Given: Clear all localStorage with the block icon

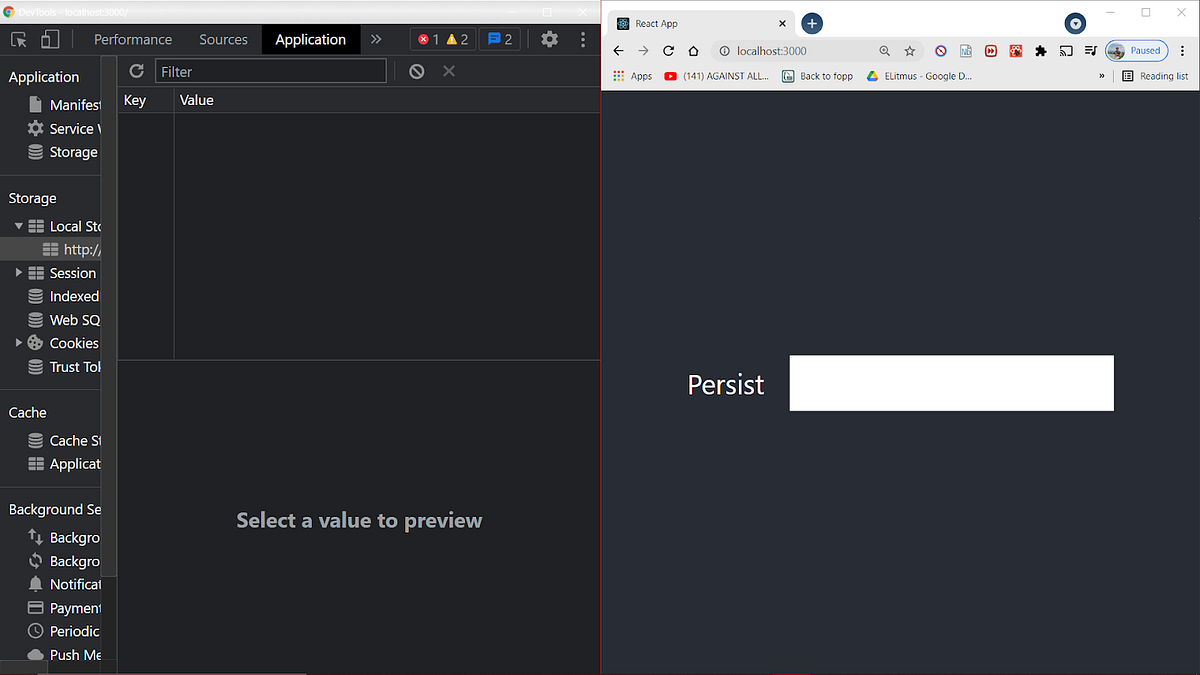Looking at the screenshot, I should [x=418, y=70].
